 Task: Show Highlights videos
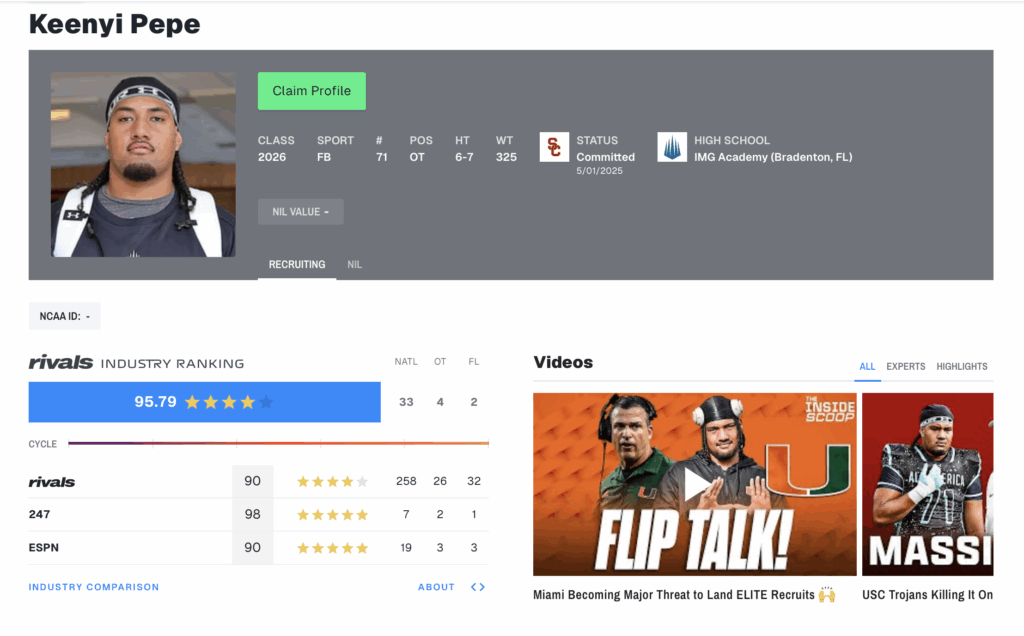[962, 367]
